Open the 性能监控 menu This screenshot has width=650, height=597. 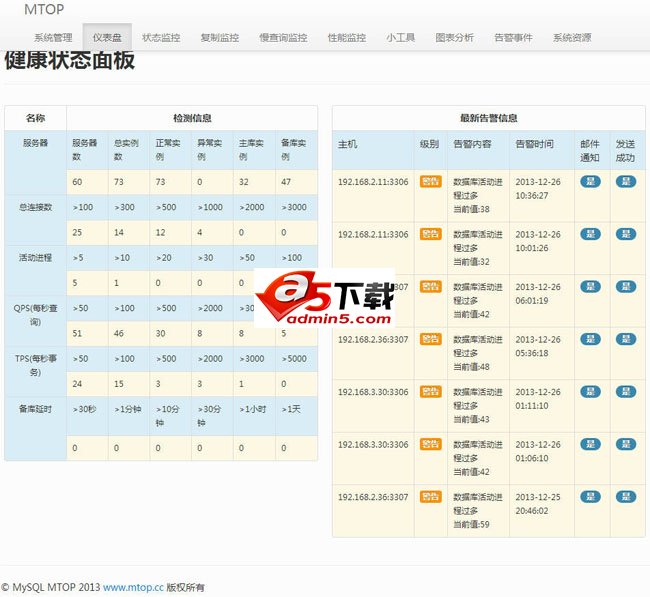347,38
